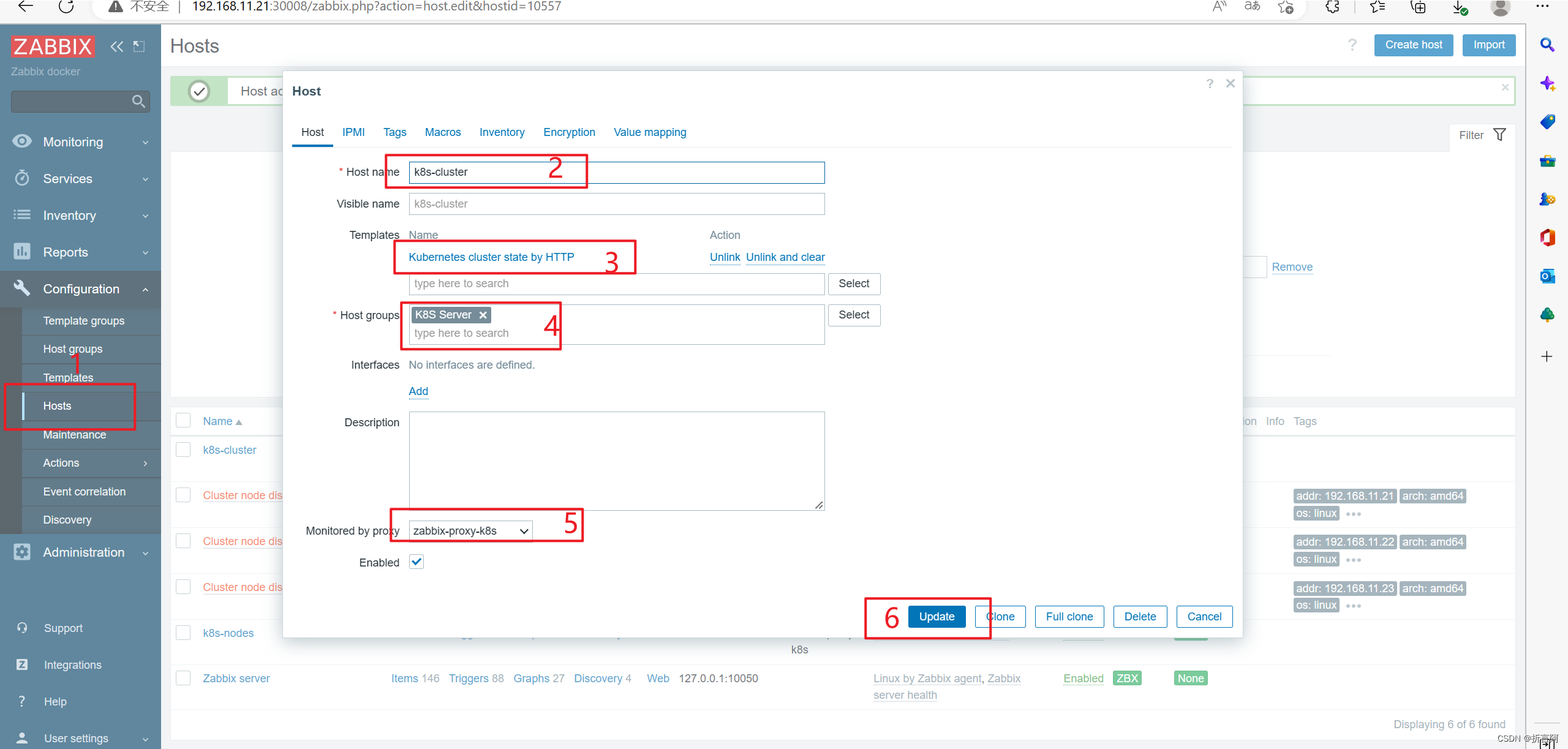Switch to the Inventory tab in dialog

(x=502, y=132)
